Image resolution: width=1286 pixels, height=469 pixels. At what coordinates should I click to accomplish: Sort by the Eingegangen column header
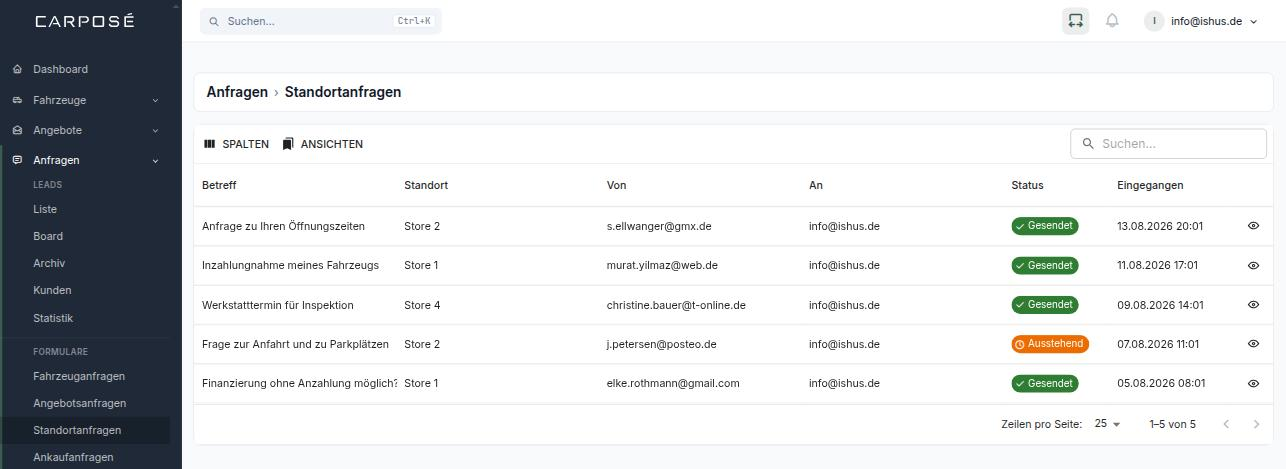[x=1150, y=185]
